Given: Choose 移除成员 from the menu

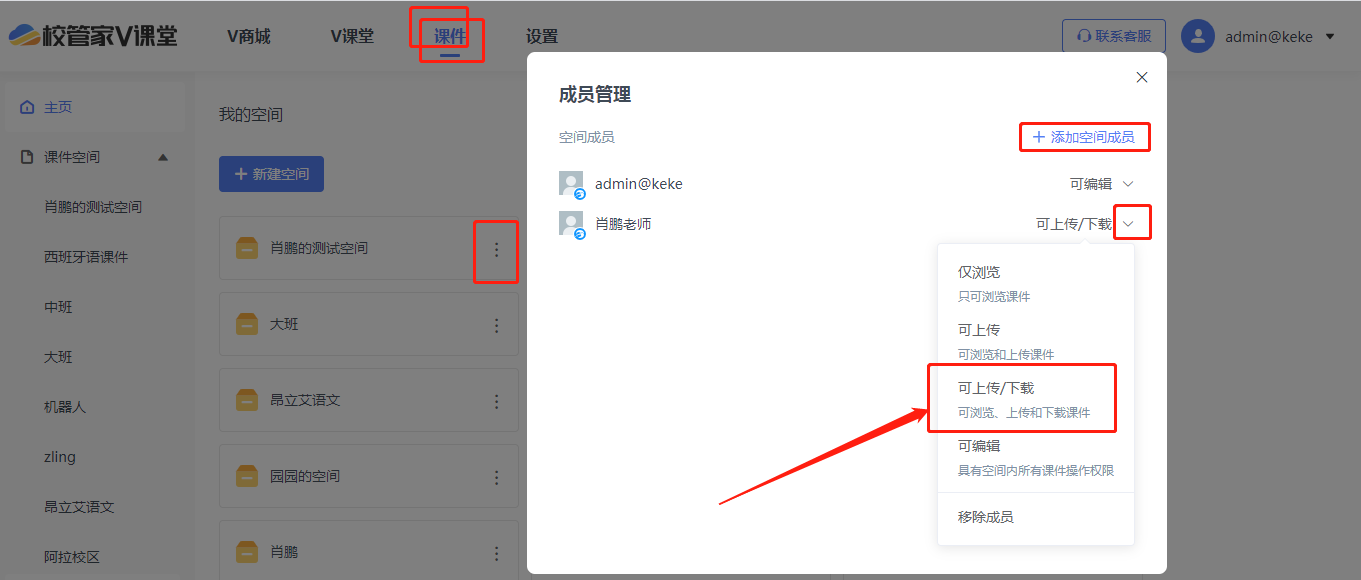Looking at the screenshot, I should [1036, 517].
